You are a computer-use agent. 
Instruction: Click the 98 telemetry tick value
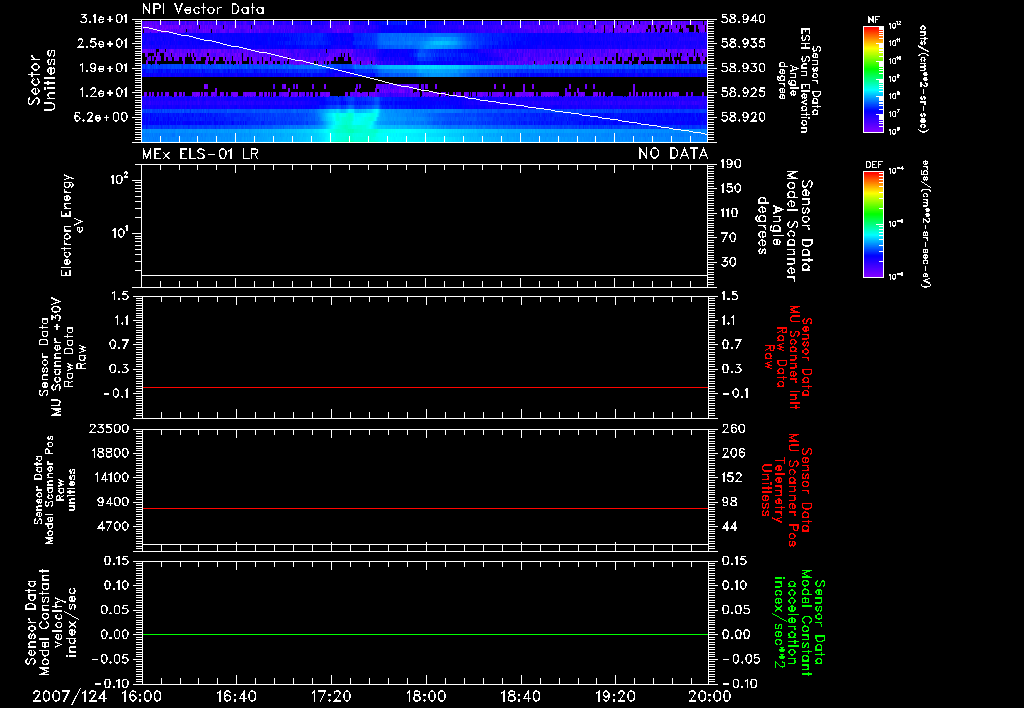tap(729, 502)
